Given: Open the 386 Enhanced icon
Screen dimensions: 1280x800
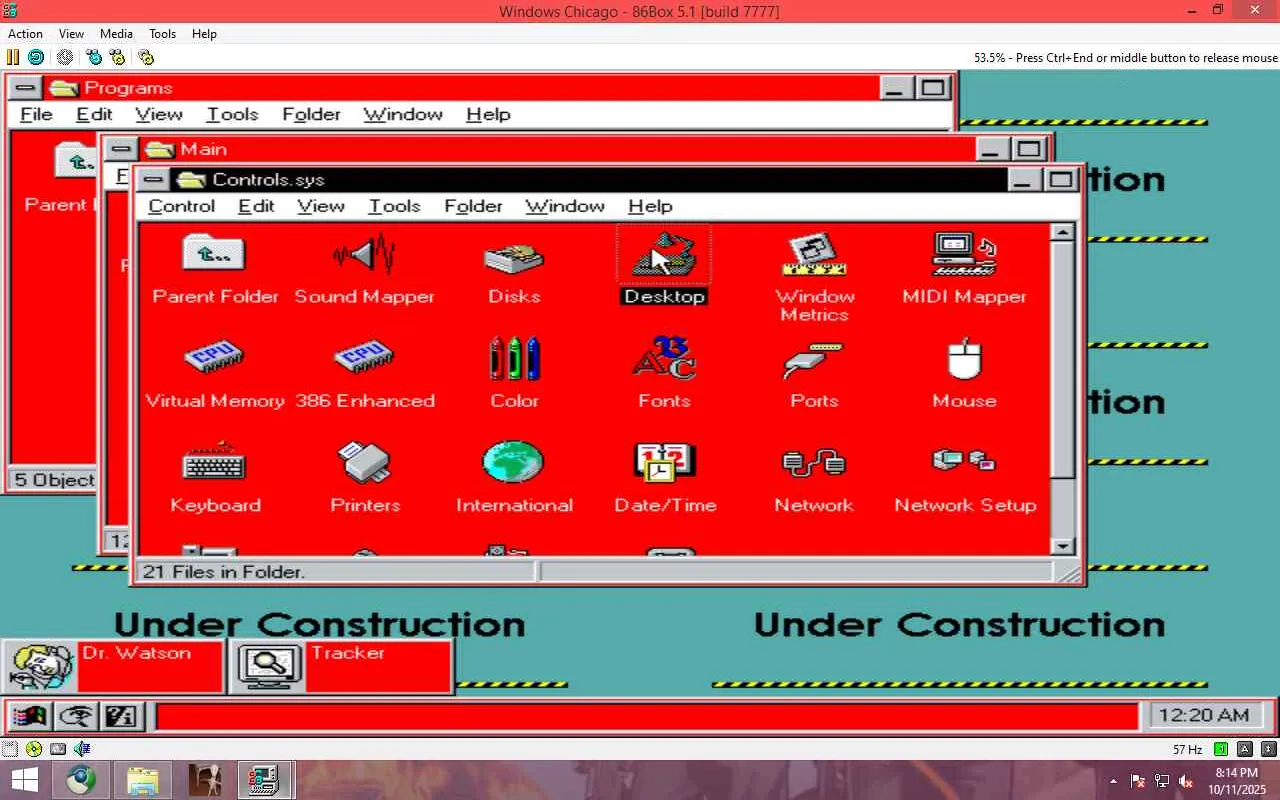Looking at the screenshot, I should point(364,359).
